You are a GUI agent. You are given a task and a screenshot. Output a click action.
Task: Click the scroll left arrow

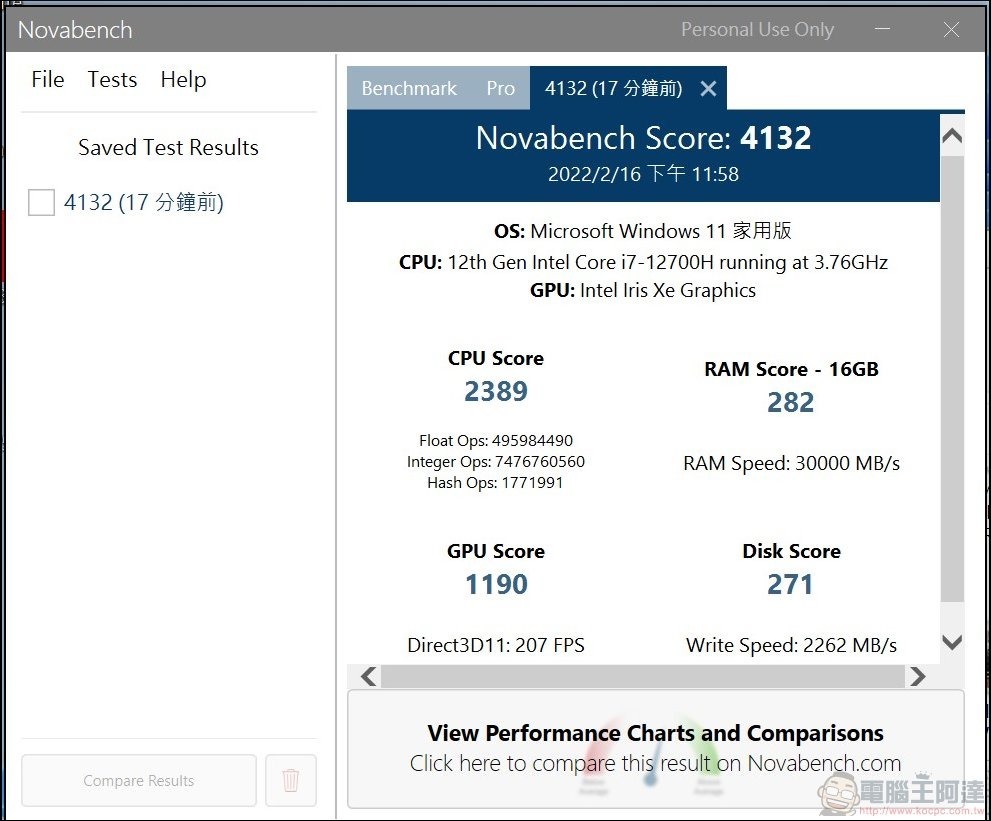(x=369, y=677)
